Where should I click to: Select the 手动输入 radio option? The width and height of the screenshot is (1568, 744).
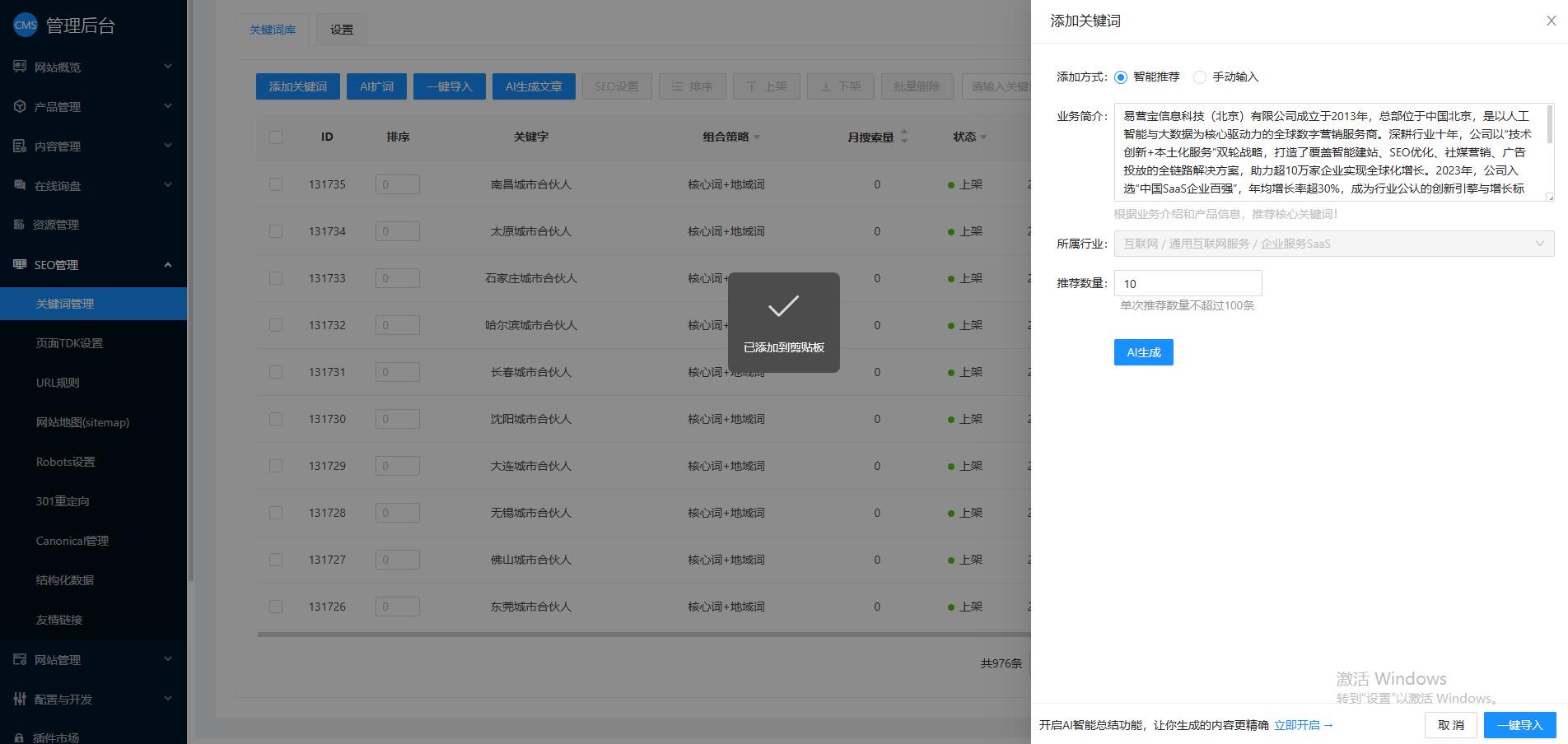point(1200,77)
